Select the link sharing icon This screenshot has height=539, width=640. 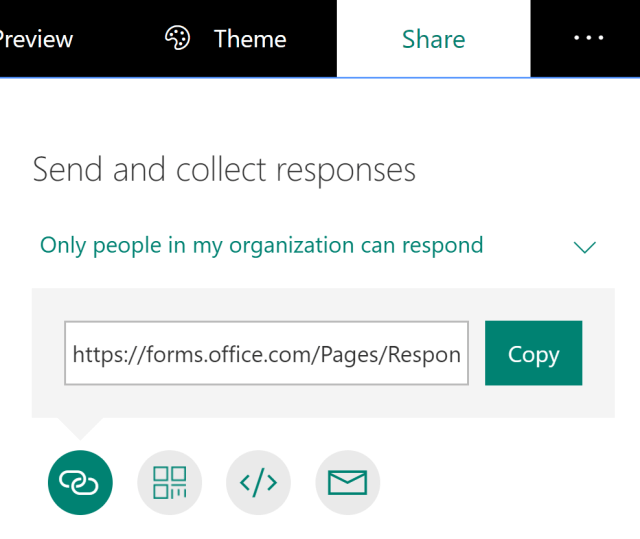(80, 483)
